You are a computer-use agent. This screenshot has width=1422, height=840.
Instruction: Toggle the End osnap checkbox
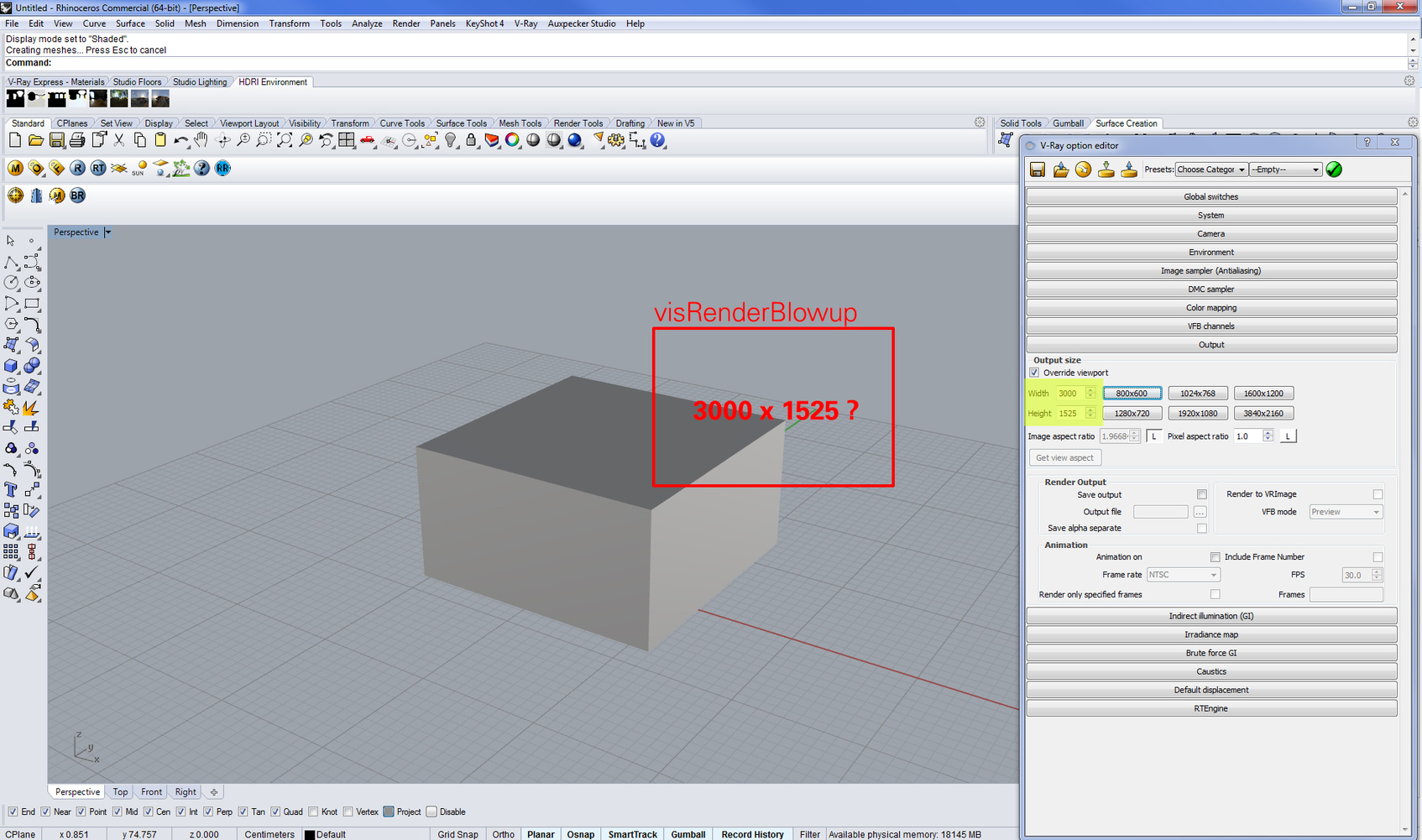[x=13, y=811]
